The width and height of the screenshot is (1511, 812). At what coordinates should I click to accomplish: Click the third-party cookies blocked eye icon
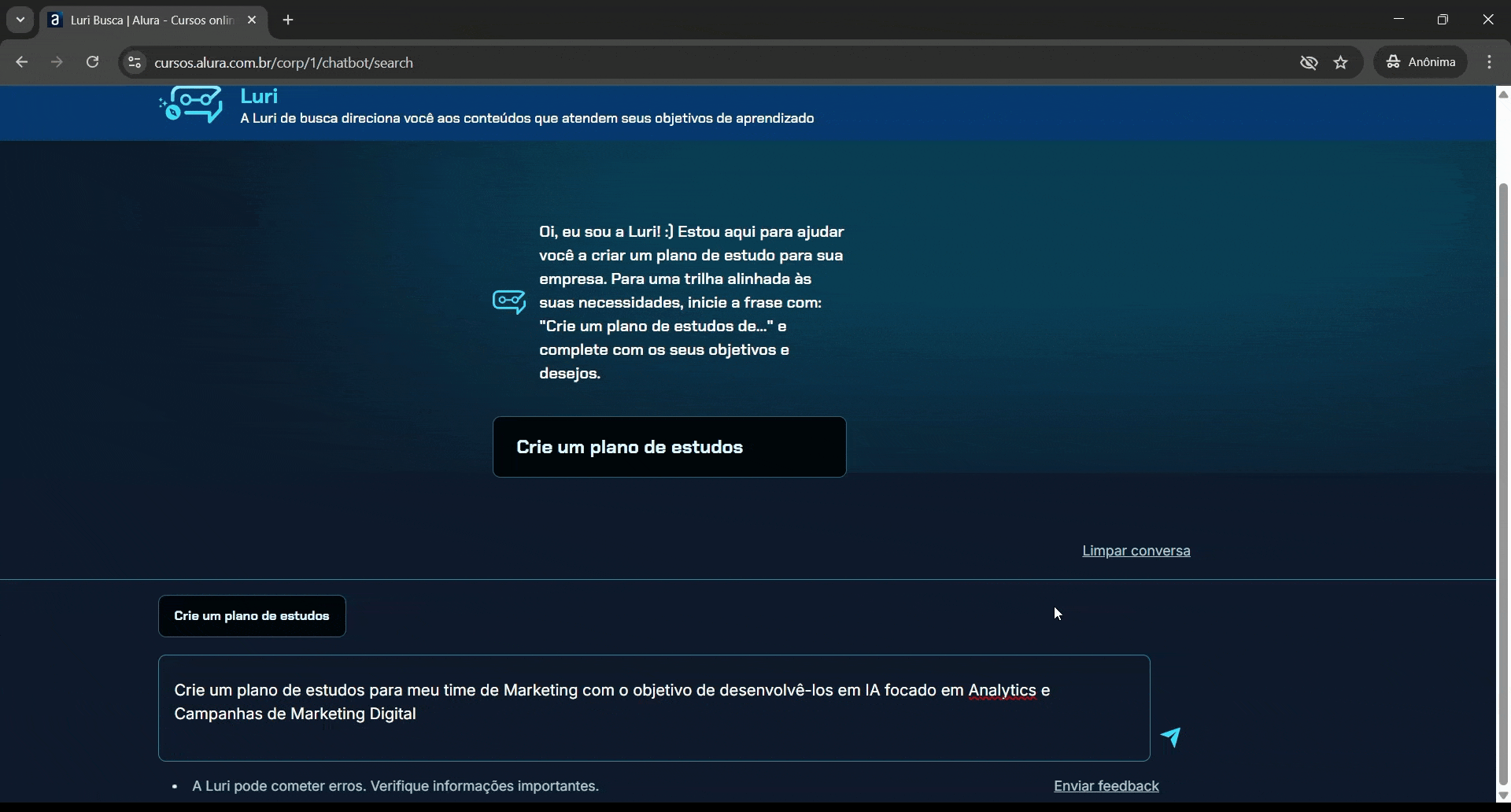[1309, 63]
